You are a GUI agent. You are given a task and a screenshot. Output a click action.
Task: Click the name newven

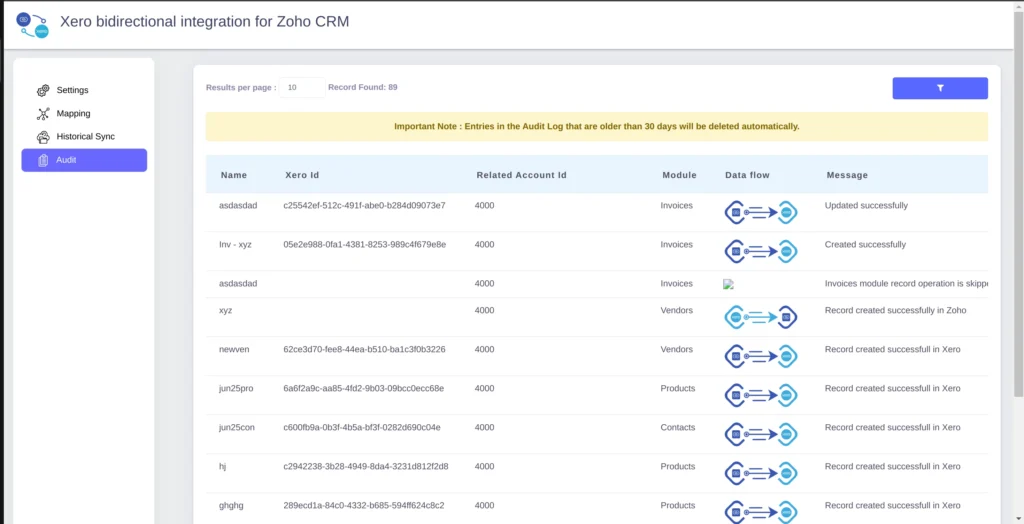click(x=234, y=350)
